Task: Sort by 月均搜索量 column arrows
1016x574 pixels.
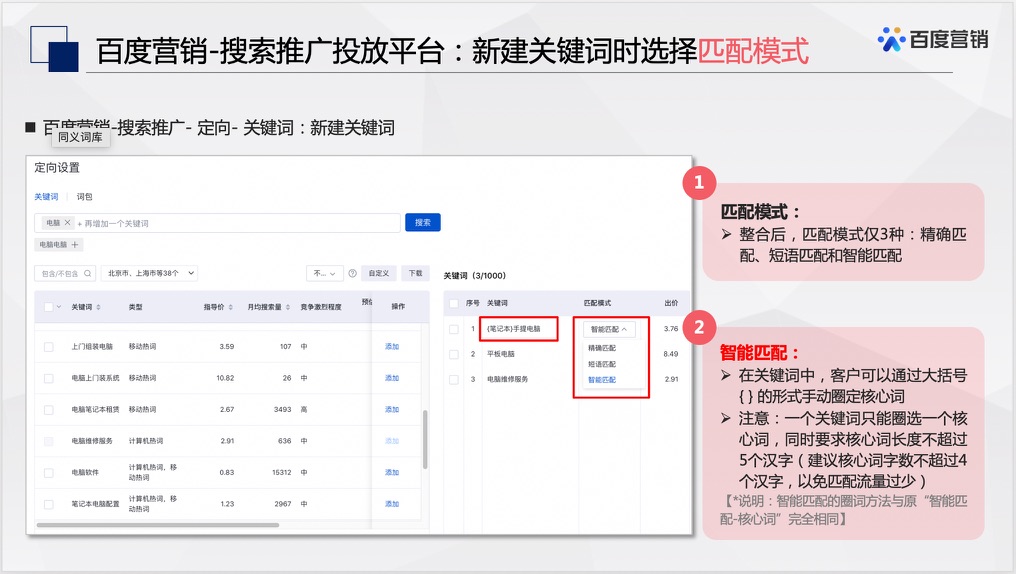Action: pos(288,307)
